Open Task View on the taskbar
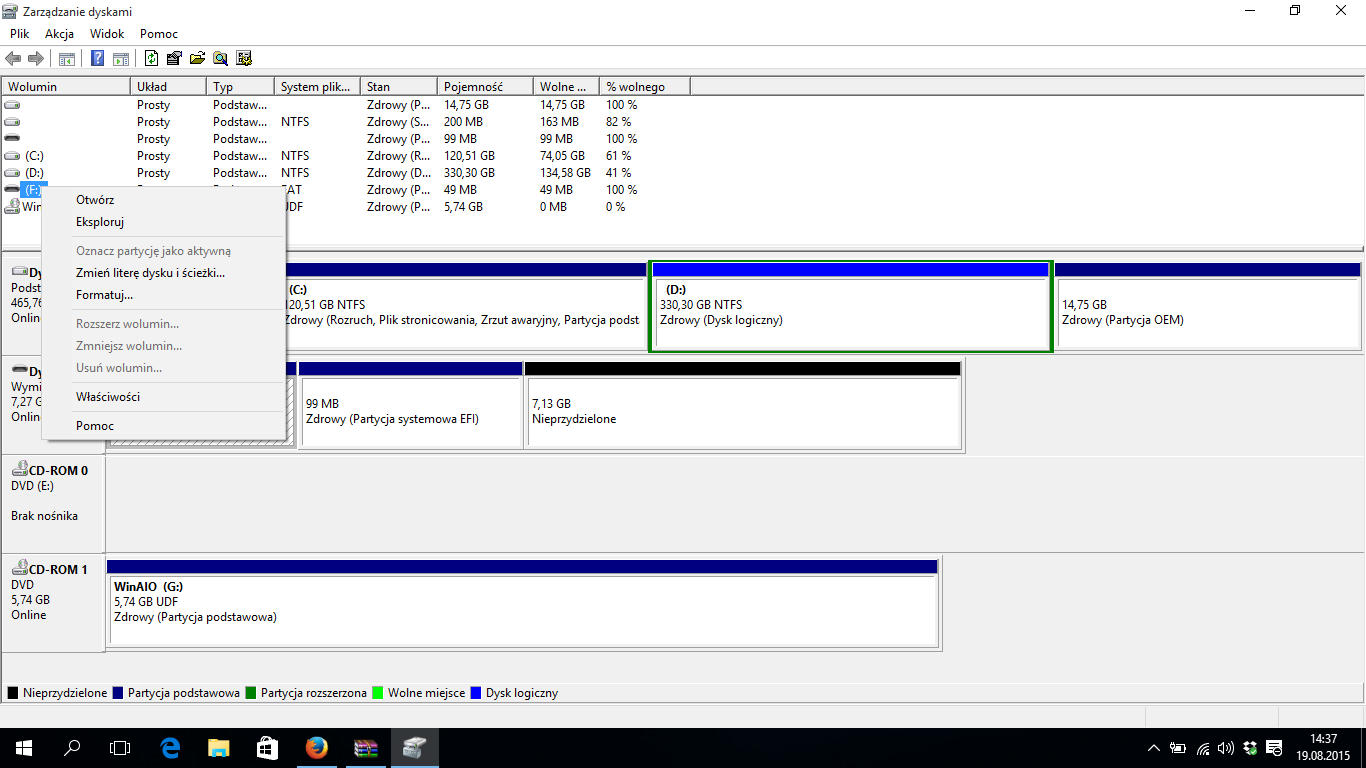Viewport: 1366px width, 768px height. coord(120,748)
